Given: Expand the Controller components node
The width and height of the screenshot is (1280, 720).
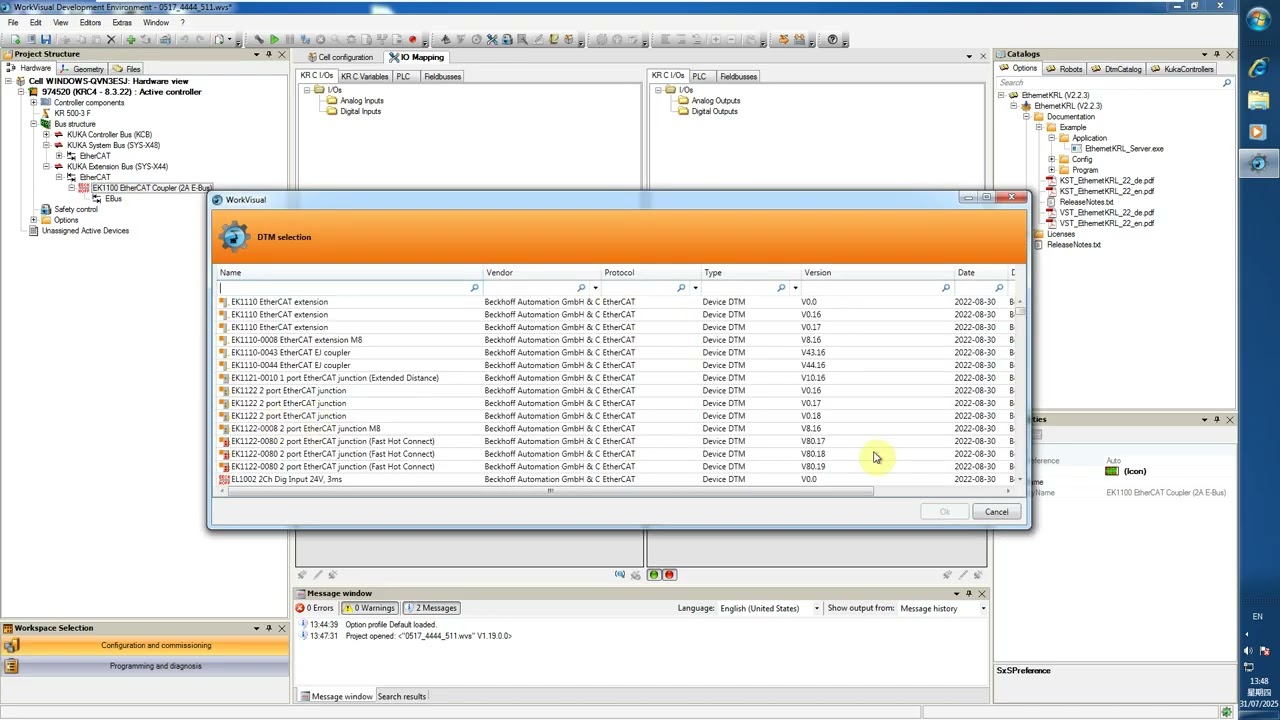Looking at the screenshot, I should [x=33, y=102].
